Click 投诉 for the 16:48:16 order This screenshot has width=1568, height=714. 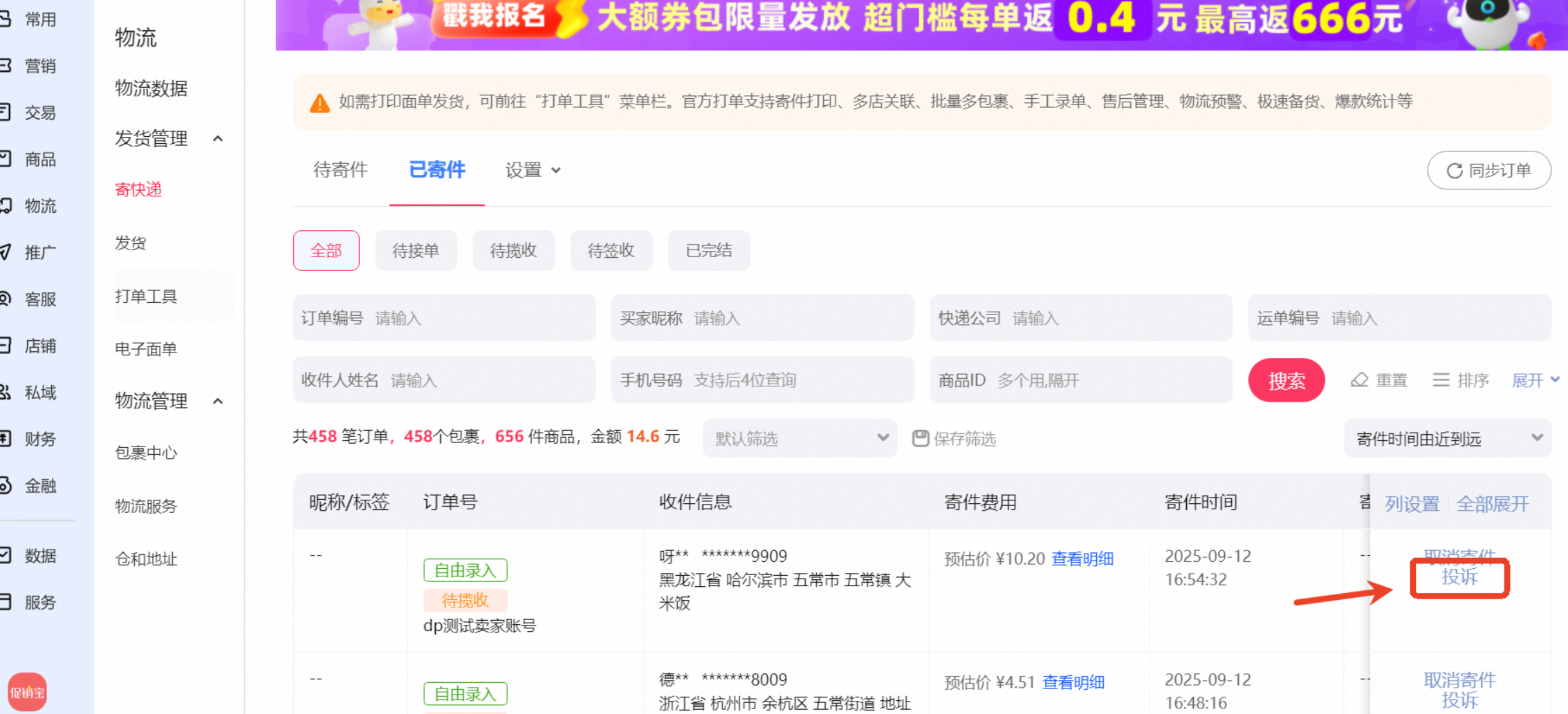[x=1459, y=700]
